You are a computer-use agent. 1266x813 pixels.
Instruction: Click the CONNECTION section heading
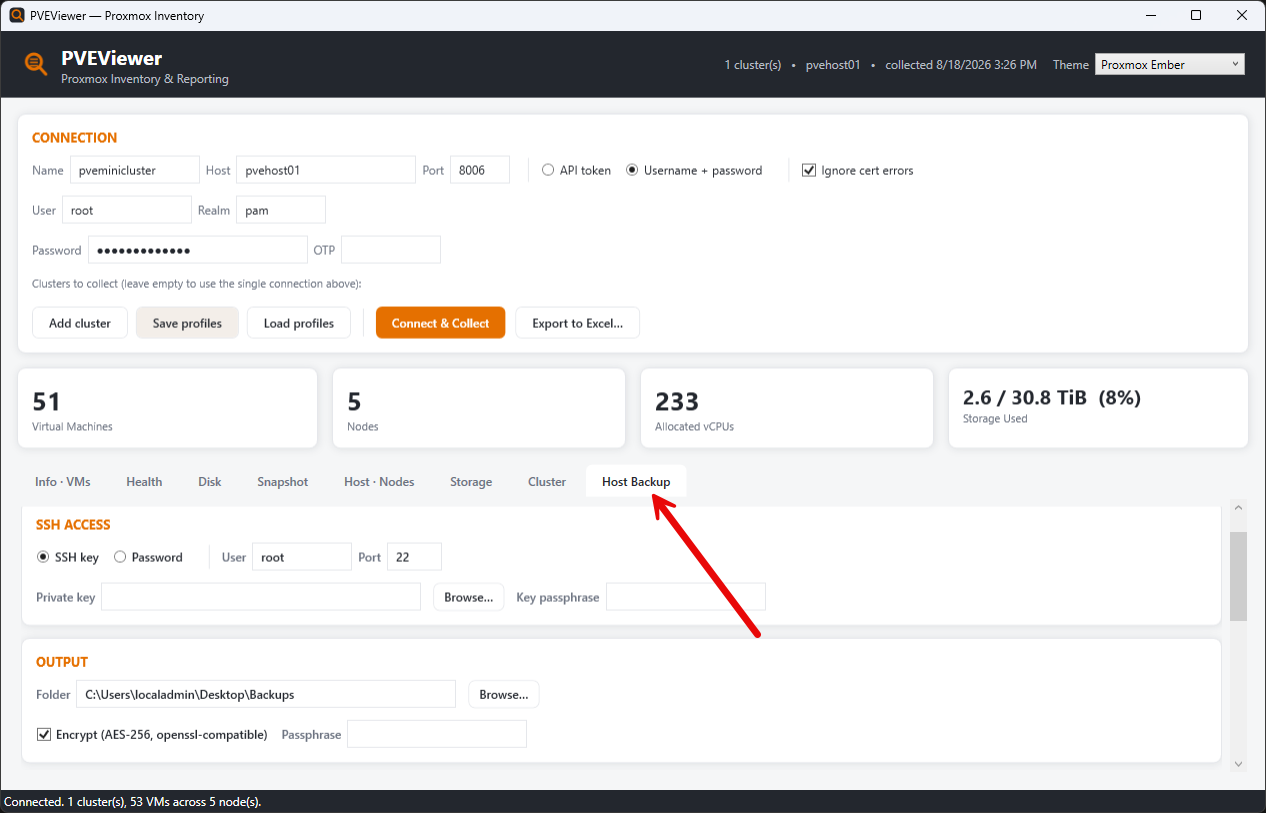click(75, 138)
